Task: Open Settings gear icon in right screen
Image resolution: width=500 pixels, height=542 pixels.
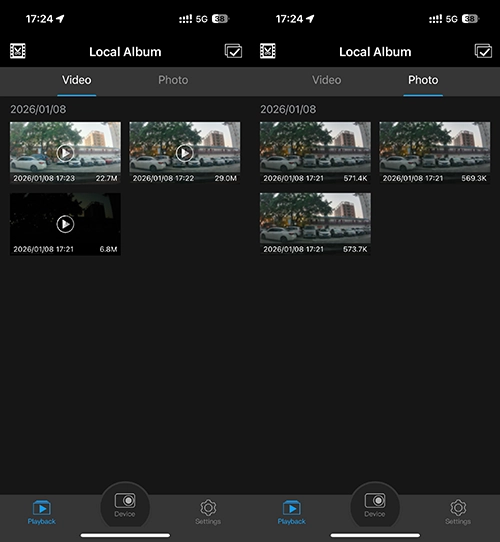Action: pyautogui.click(x=458, y=507)
